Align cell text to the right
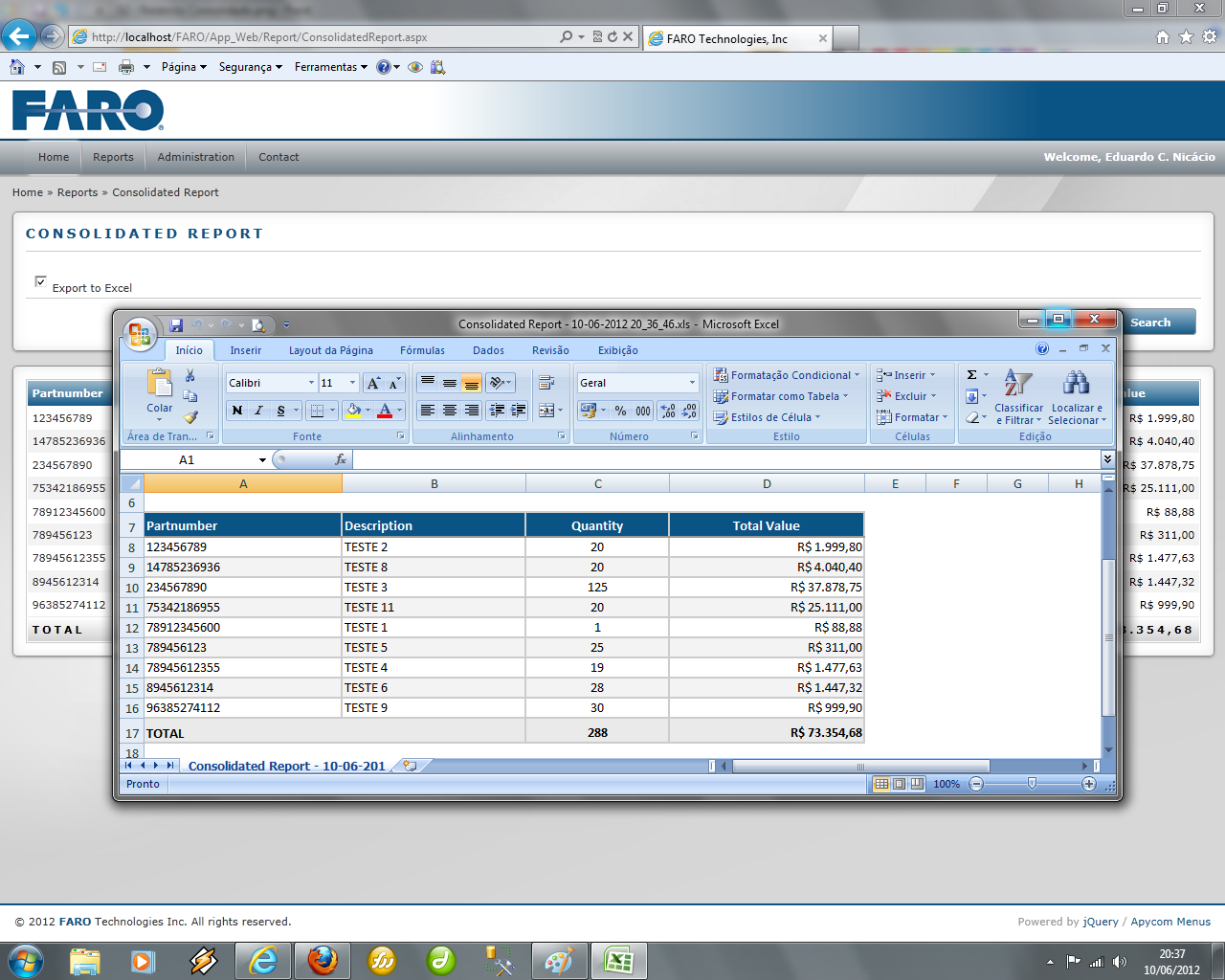The image size is (1225, 980). [x=471, y=411]
